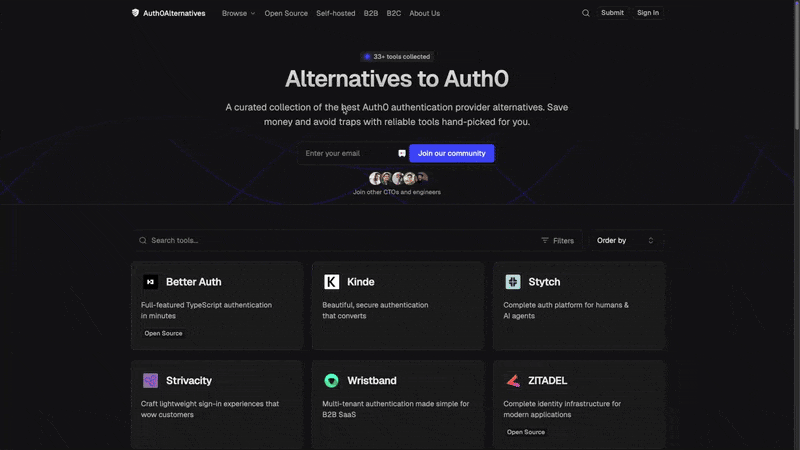Click the ZITADEL red logo icon
The image size is (800, 450).
513,381
